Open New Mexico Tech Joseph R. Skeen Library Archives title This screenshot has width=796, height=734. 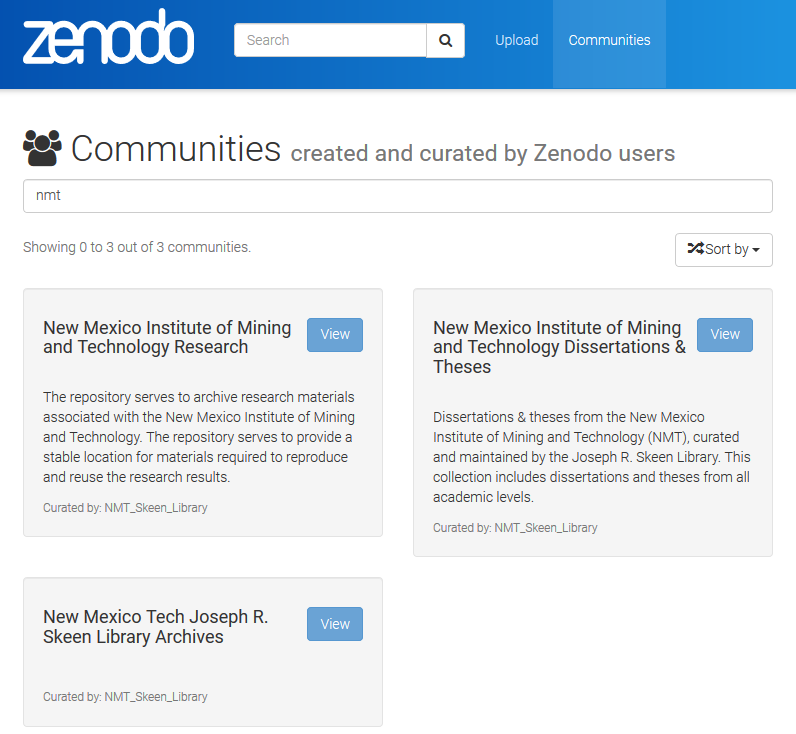pyautogui.click(x=155, y=627)
